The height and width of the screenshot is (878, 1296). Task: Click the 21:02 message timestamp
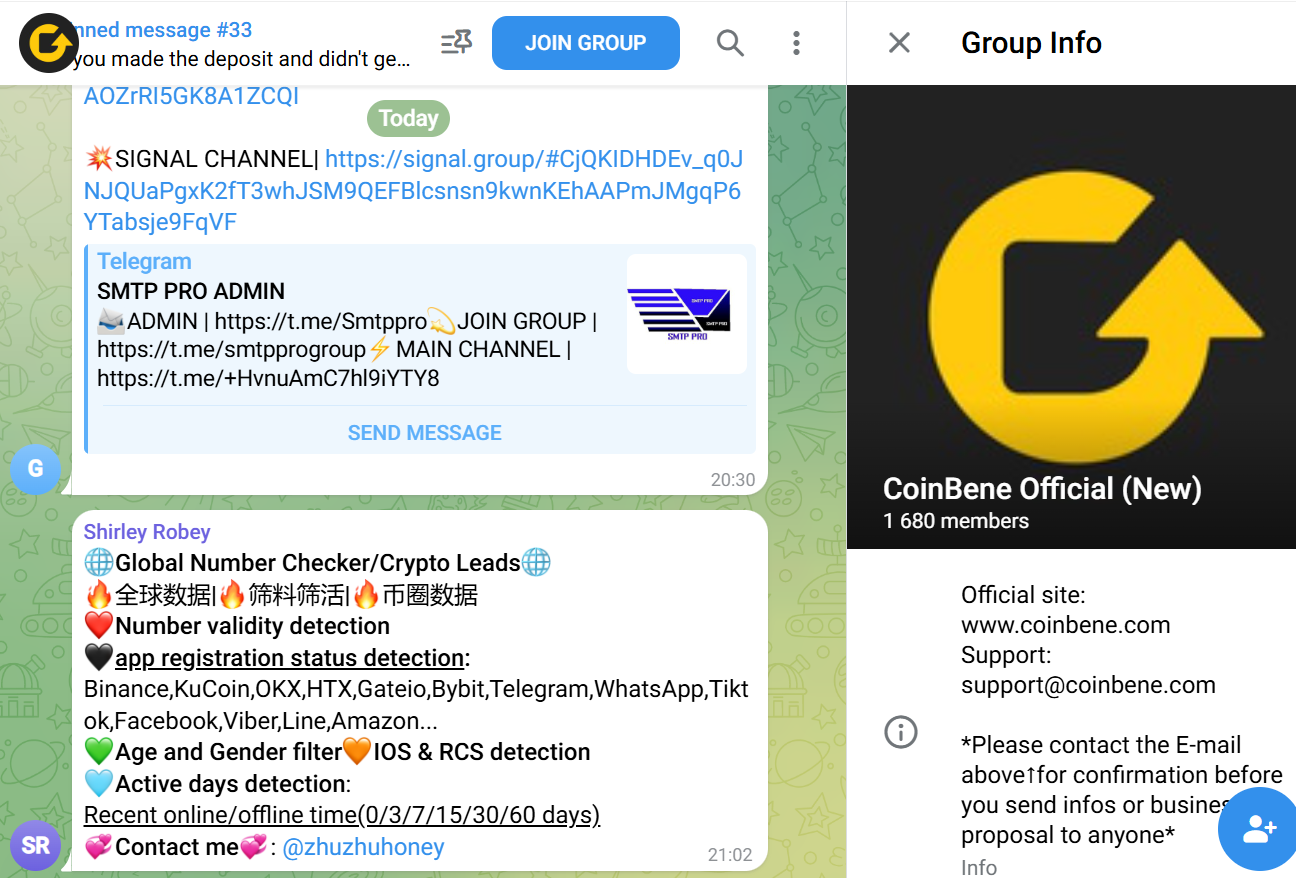(x=729, y=855)
